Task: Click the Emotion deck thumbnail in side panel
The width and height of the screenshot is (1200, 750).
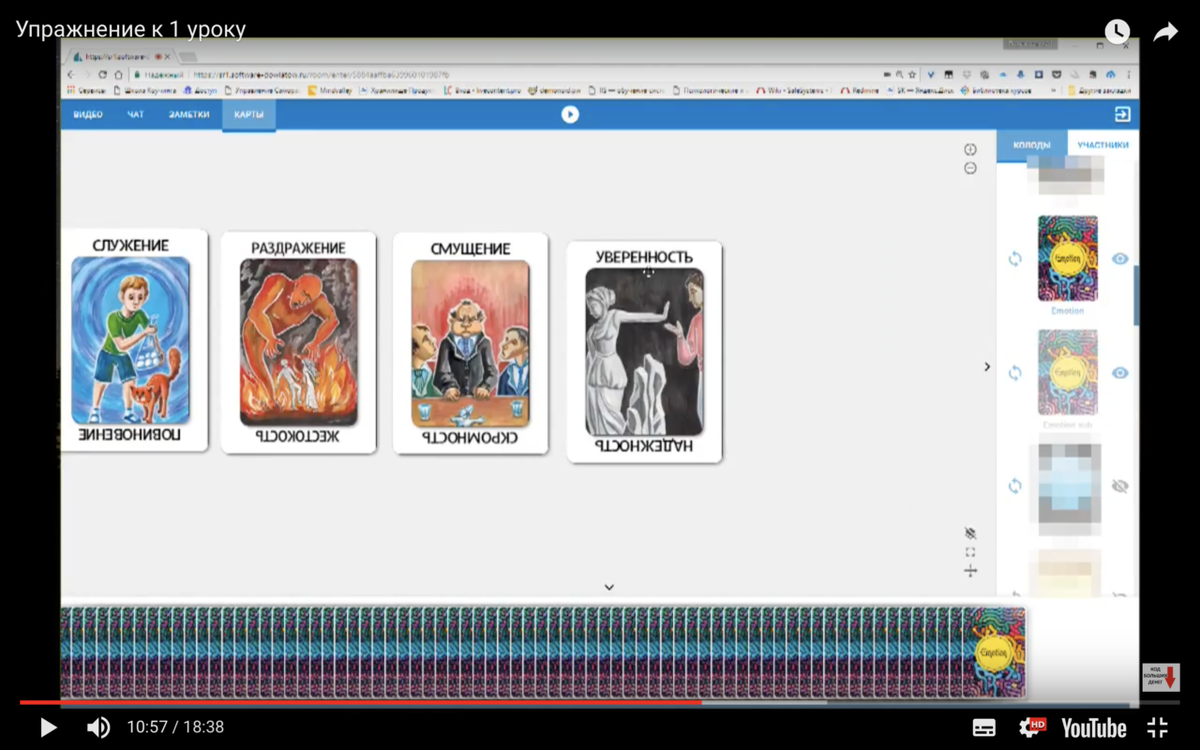Action: [x=1068, y=258]
